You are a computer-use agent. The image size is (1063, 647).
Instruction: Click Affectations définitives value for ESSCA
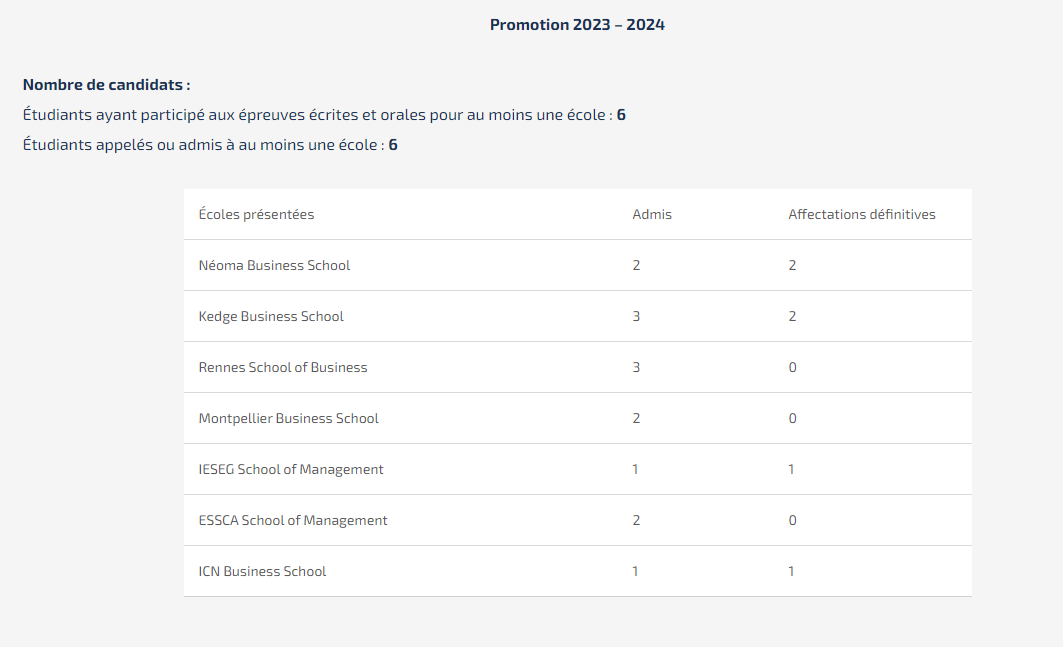[793, 520]
